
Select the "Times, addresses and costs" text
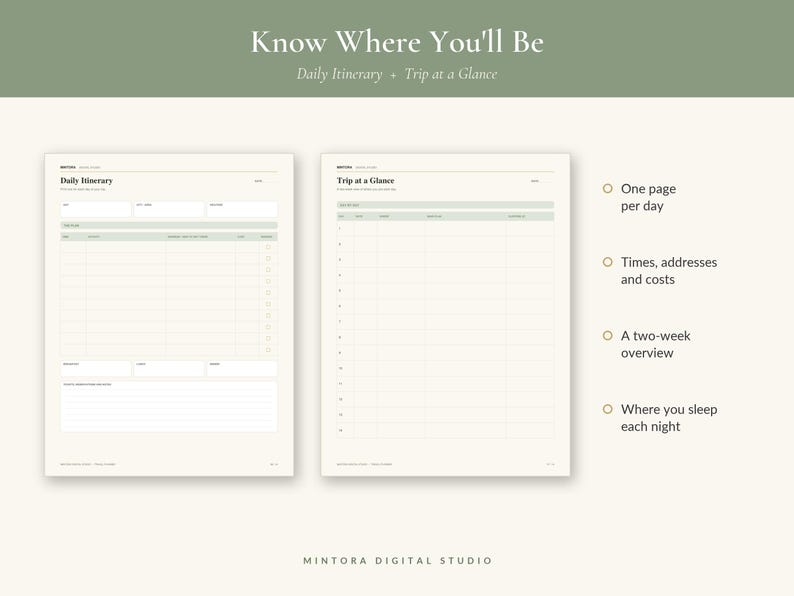point(669,270)
